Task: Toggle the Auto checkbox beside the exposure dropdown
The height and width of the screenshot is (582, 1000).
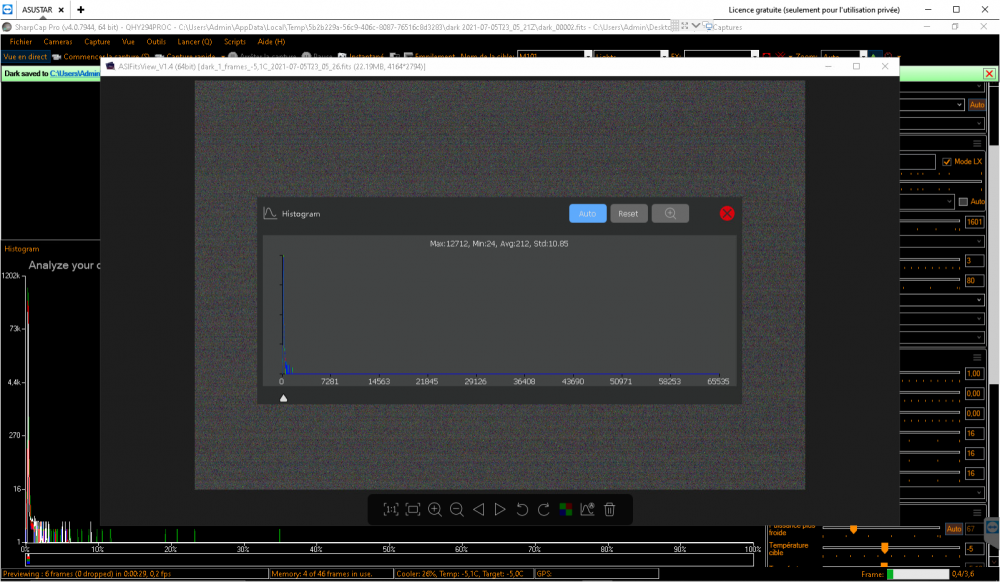Action: pos(963,201)
